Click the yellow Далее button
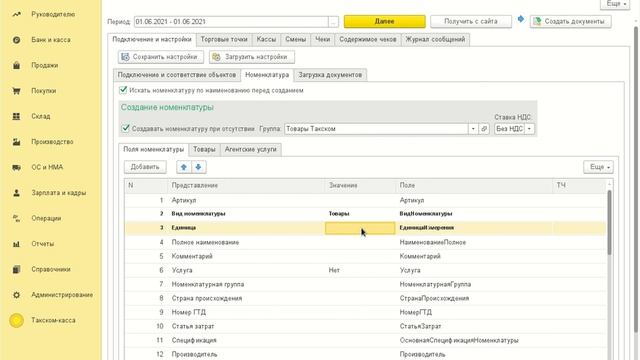 [384, 22]
